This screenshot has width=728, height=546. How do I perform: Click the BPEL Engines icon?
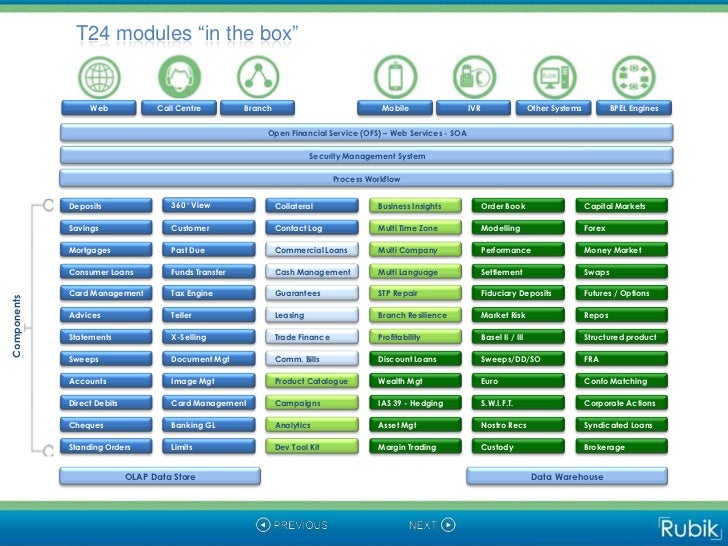point(634,77)
